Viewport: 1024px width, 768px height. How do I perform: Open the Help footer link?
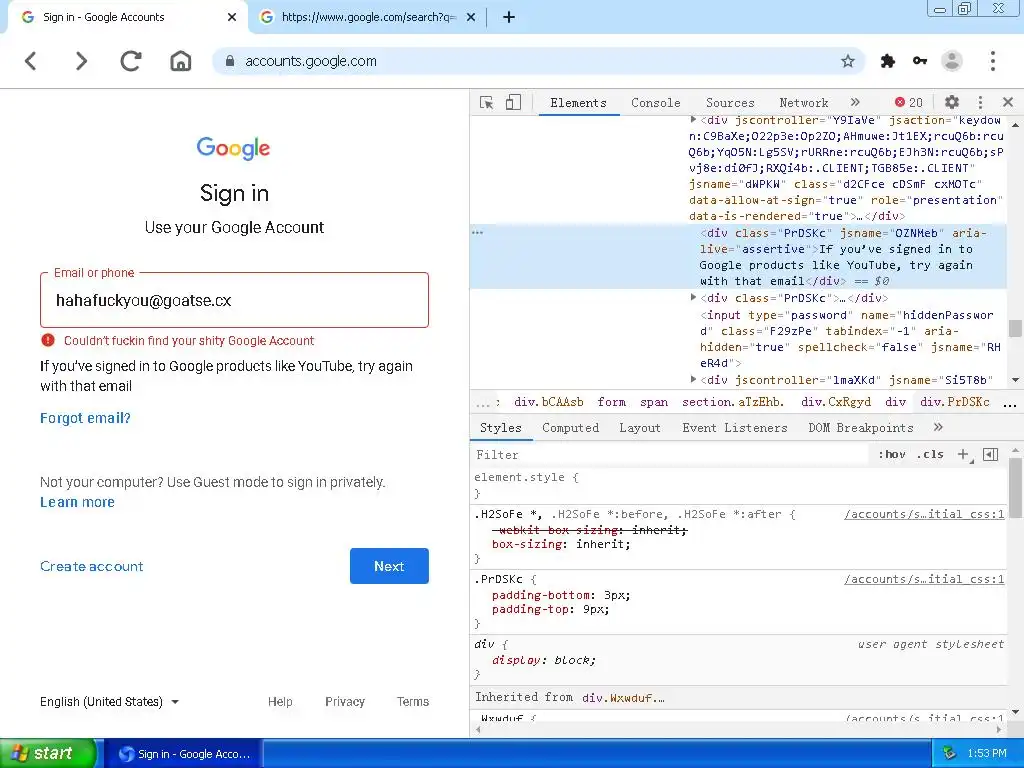pos(280,701)
